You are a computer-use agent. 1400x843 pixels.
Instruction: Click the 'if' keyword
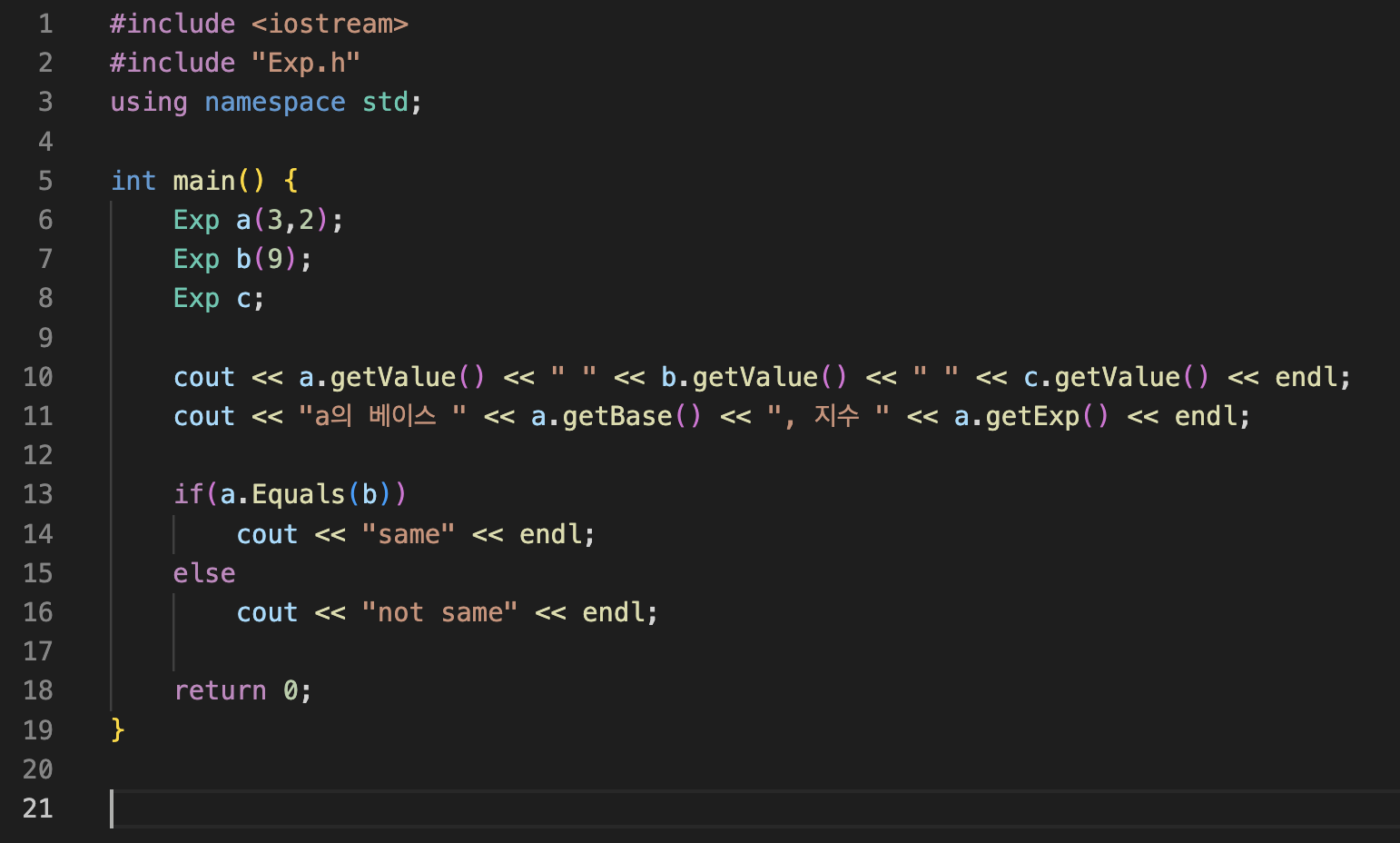point(189,494)
